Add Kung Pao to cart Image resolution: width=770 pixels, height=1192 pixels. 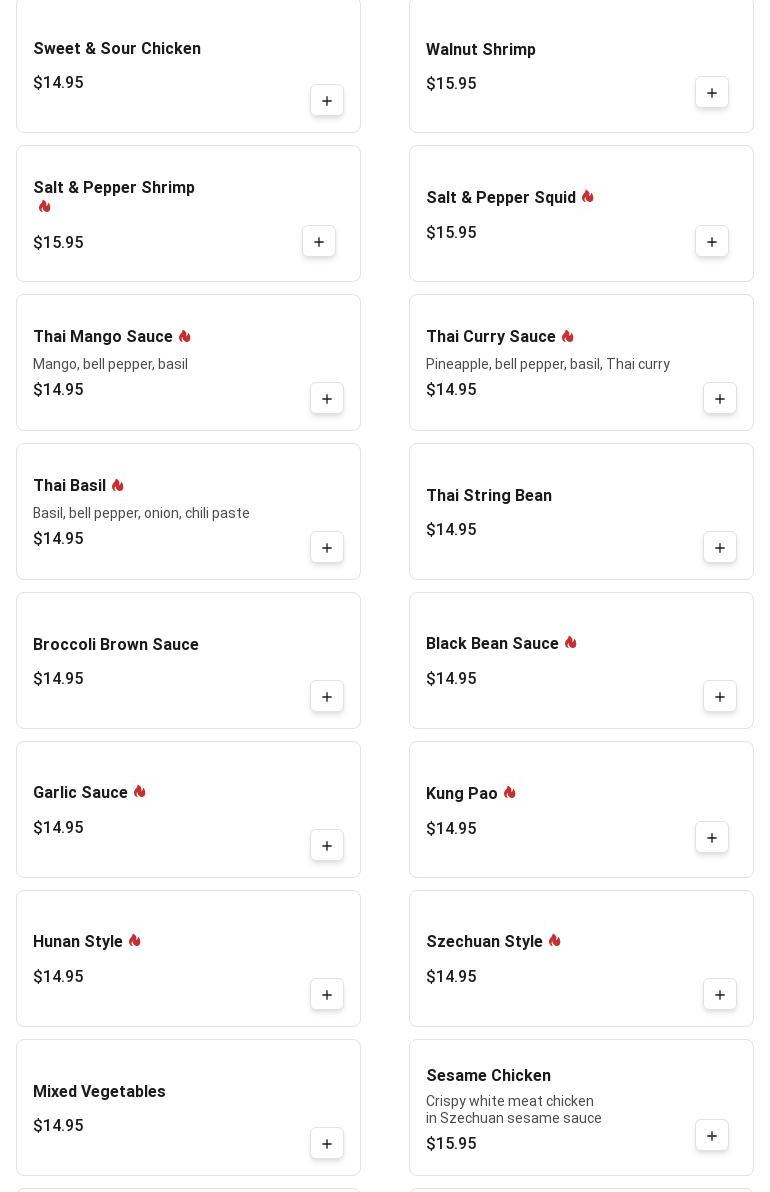pos(712,838)
